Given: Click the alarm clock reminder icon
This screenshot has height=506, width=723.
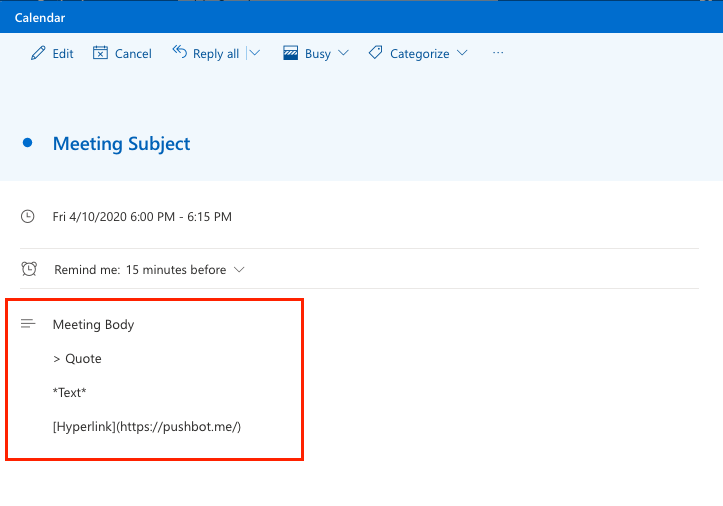Looking at the screenshot, I should click(29, 269).
